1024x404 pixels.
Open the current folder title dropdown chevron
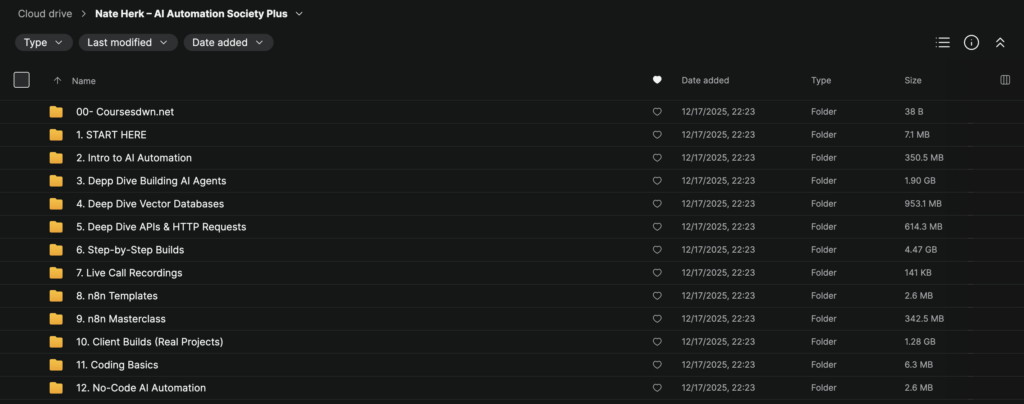299,14
